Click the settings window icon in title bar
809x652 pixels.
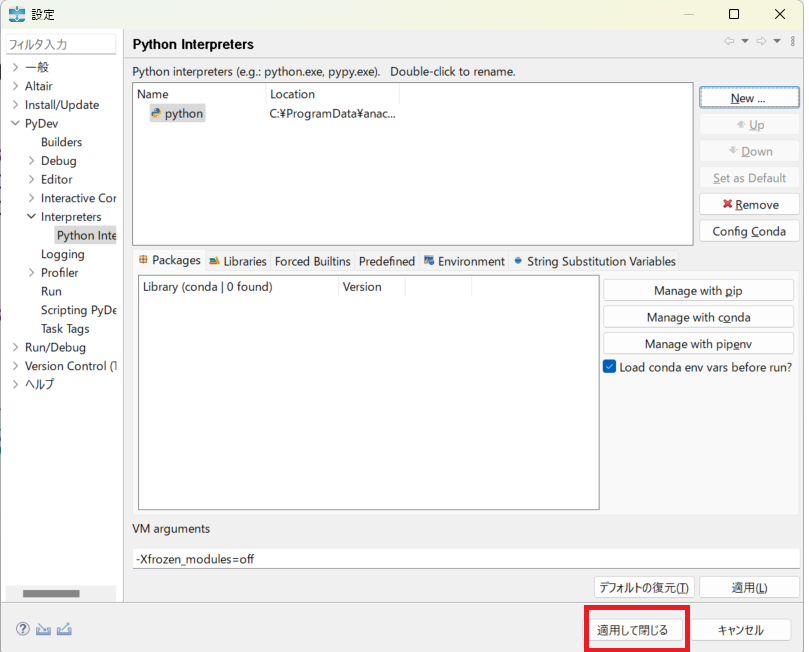pyautogui.click(x=17, y=14)
